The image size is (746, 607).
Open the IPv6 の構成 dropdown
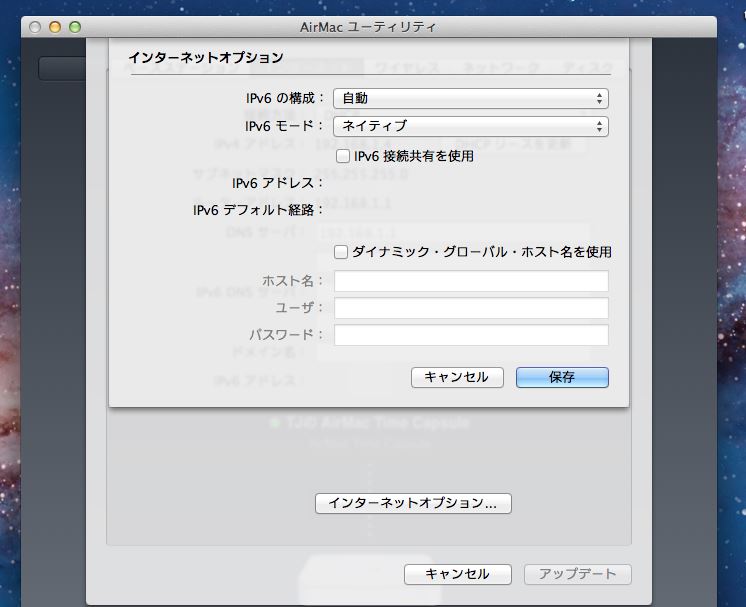tap(471, 98)
